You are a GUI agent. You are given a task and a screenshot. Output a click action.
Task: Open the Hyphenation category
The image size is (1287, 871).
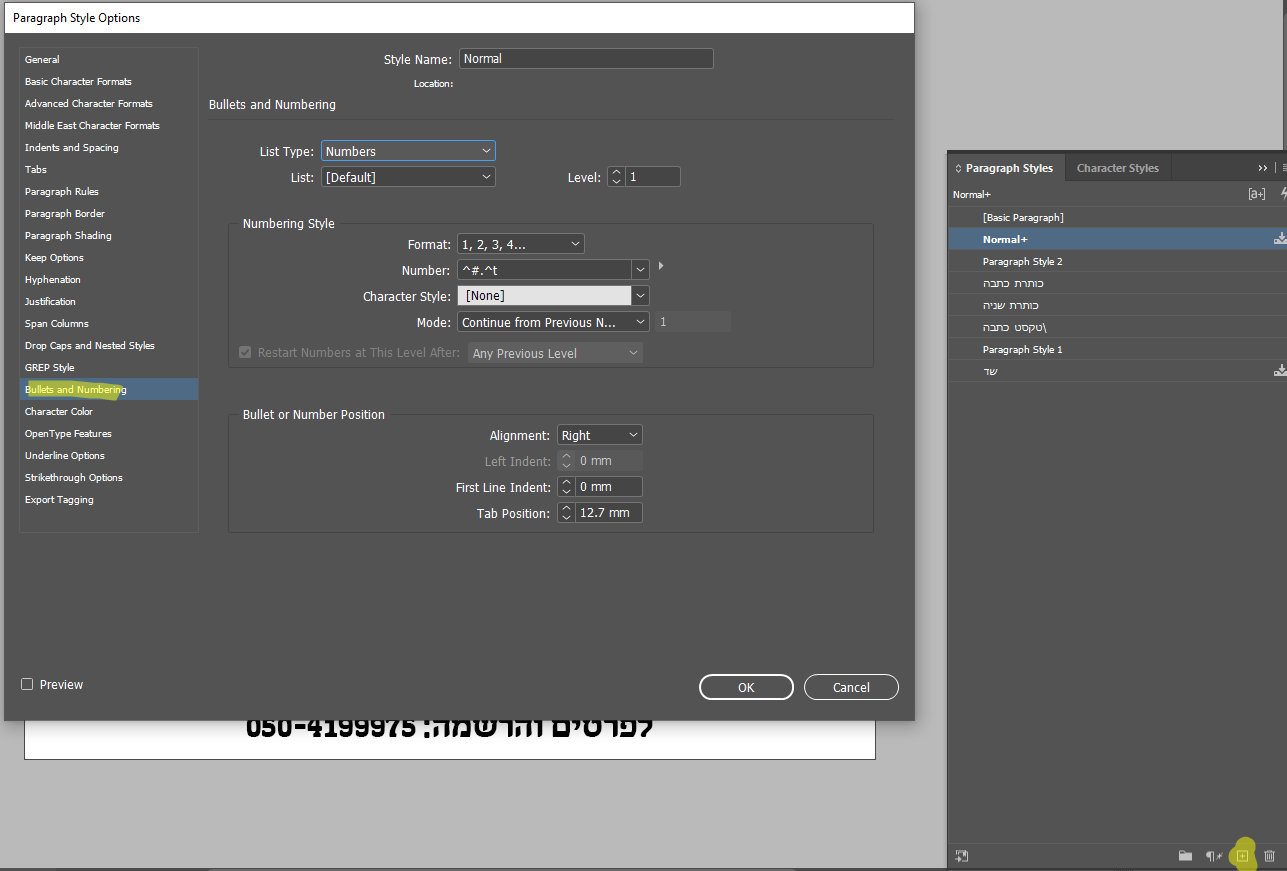[109, 280]
